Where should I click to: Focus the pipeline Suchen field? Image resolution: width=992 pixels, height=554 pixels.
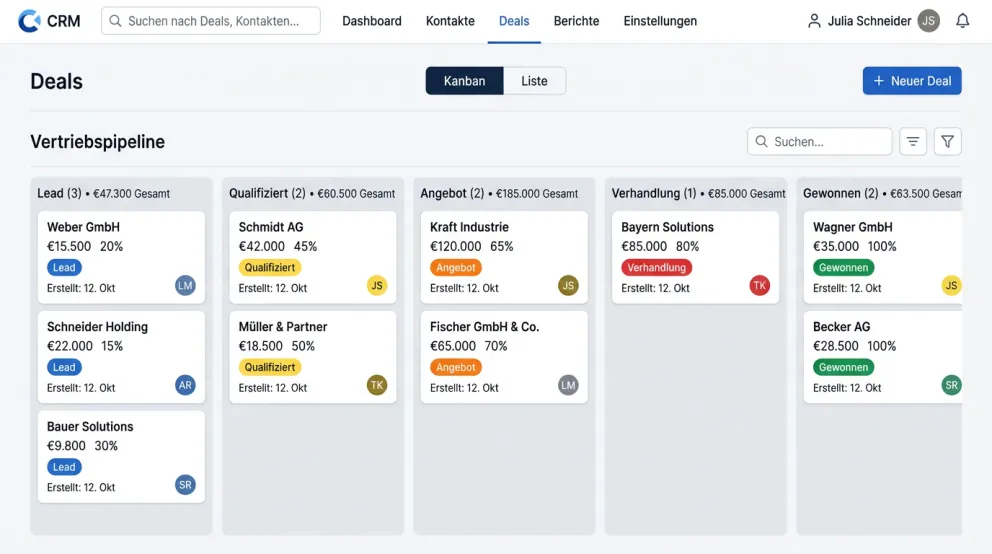coord(819,142)
